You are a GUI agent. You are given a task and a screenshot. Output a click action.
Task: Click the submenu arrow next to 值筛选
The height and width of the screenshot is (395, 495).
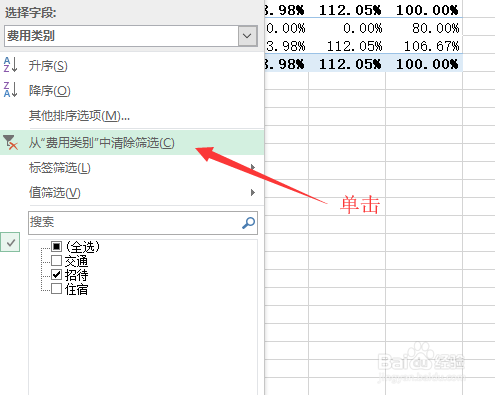tap(253, 192)
